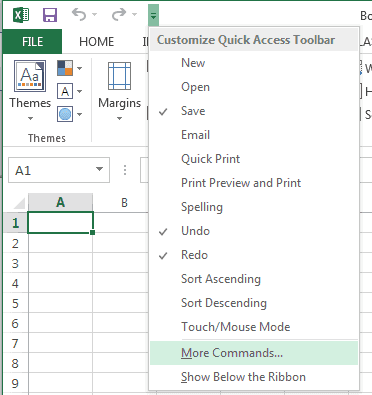Enable Print Preview and Print option
The height and width of the screenshot is (395, 372).
tap(254, 183)
